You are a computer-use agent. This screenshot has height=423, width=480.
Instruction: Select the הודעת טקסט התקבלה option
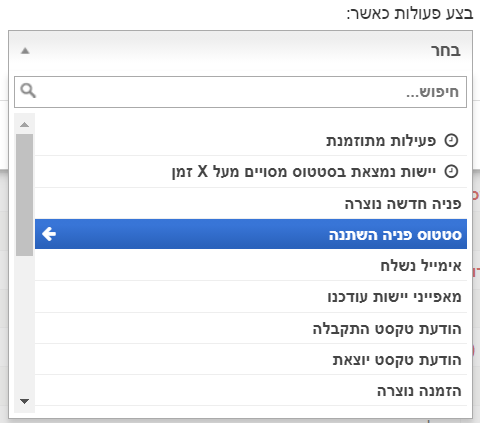pyautogui.click(x=251, y=328)
